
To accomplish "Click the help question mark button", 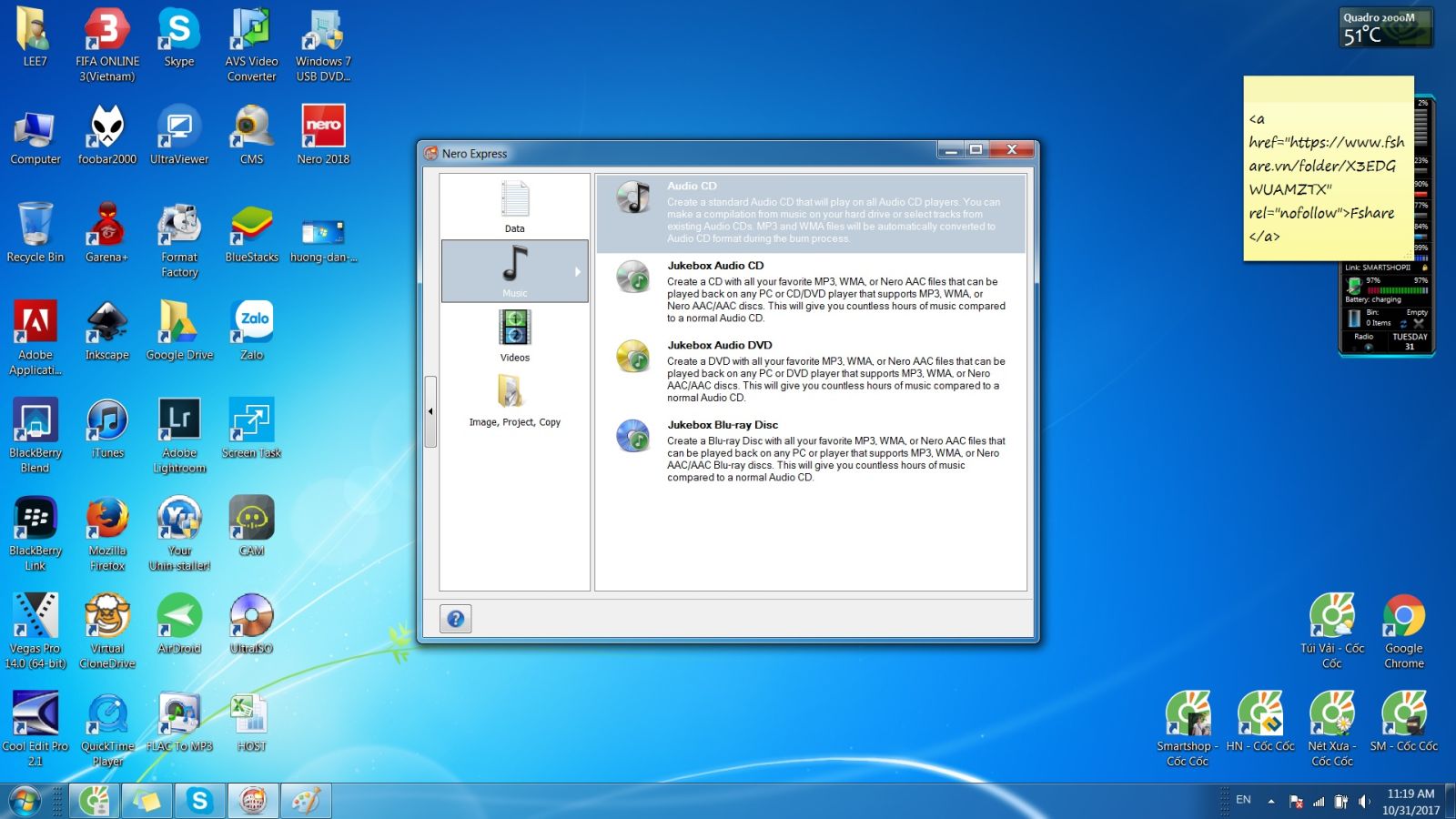I will pyautogui.click(x=456, y=619).
